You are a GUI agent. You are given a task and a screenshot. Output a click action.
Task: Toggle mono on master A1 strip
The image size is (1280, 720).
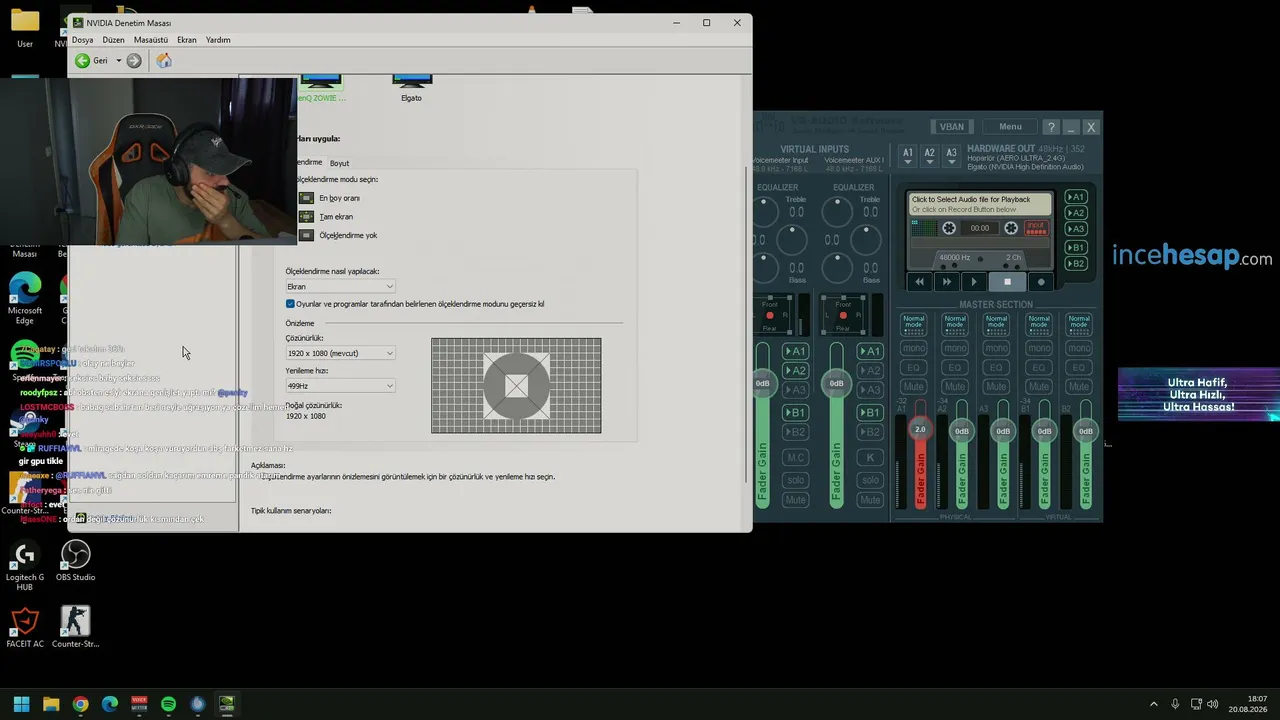(x=913, y=348)
